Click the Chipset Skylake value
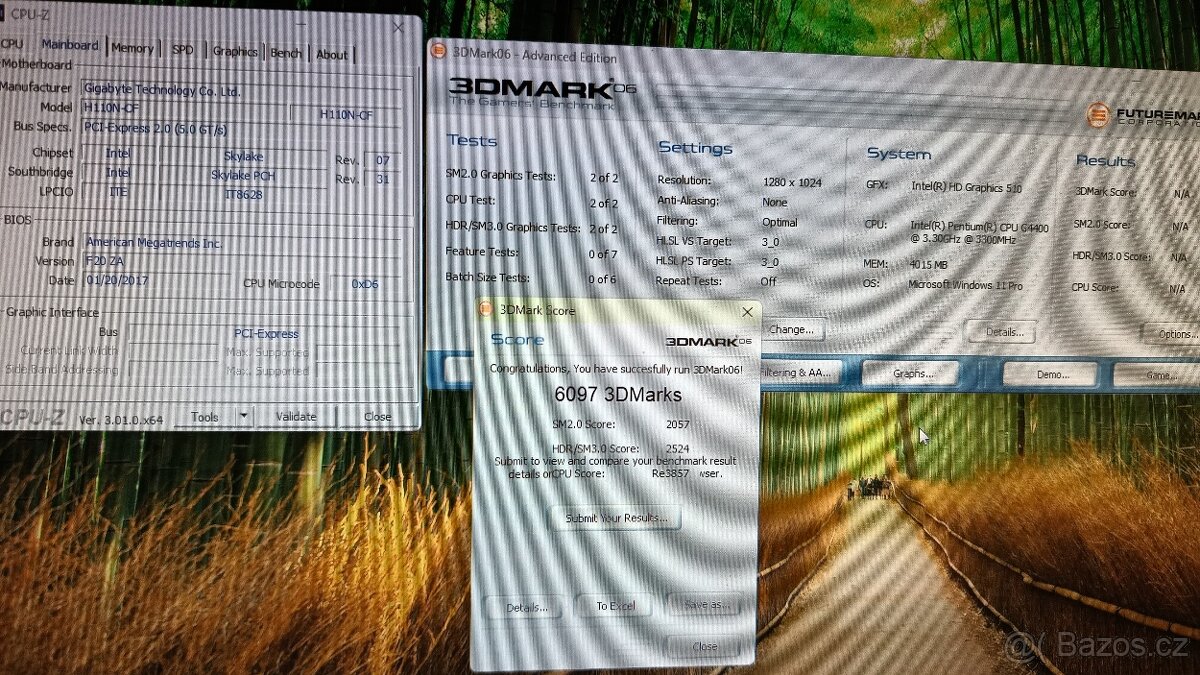Viewport: 1200px width, 675px height. coord(242,156)
